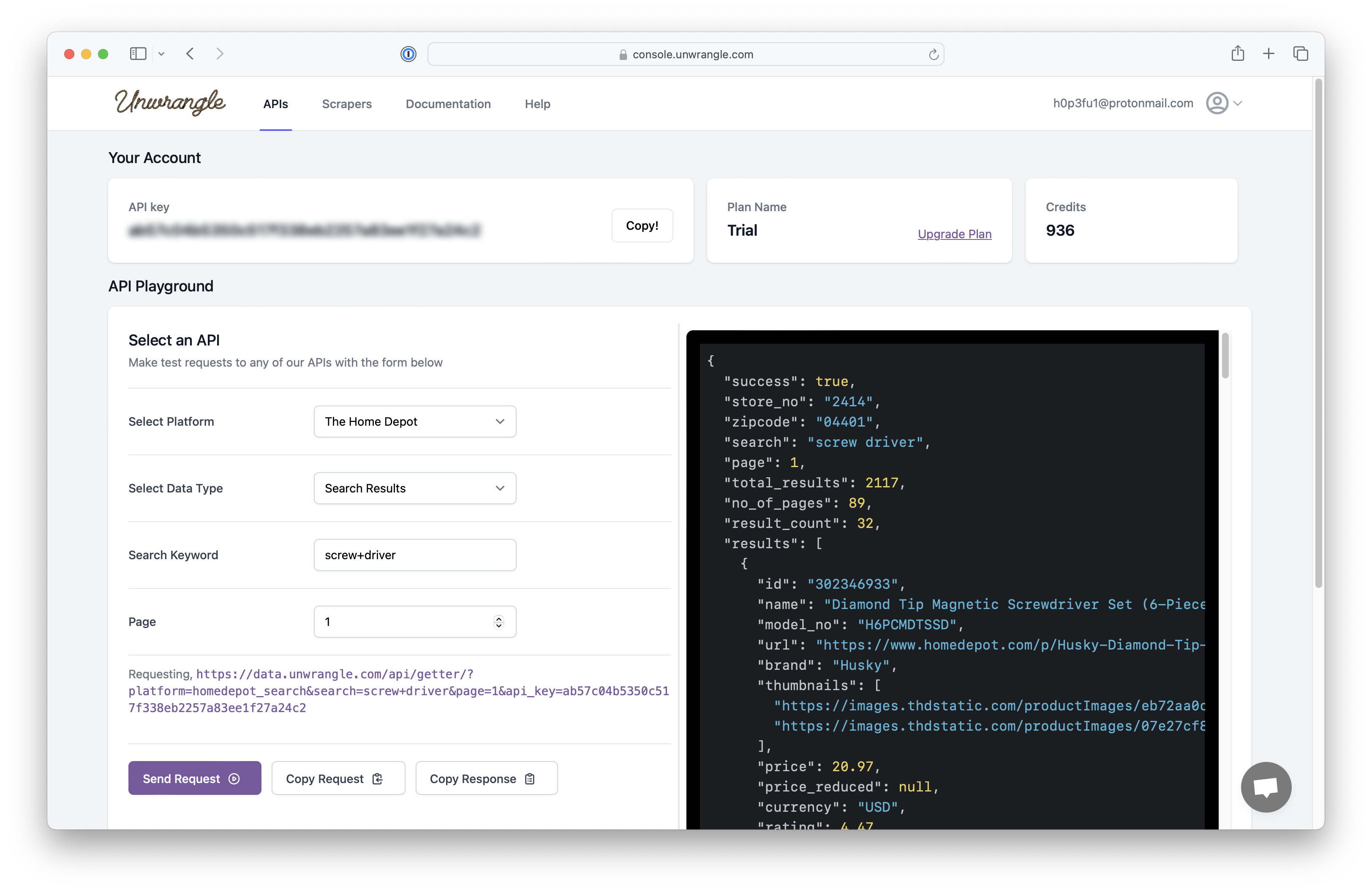The height and width of the screenshot is (892, 1372).
Task: Open the chat support bubble icon
Action: click(1266, 786)
